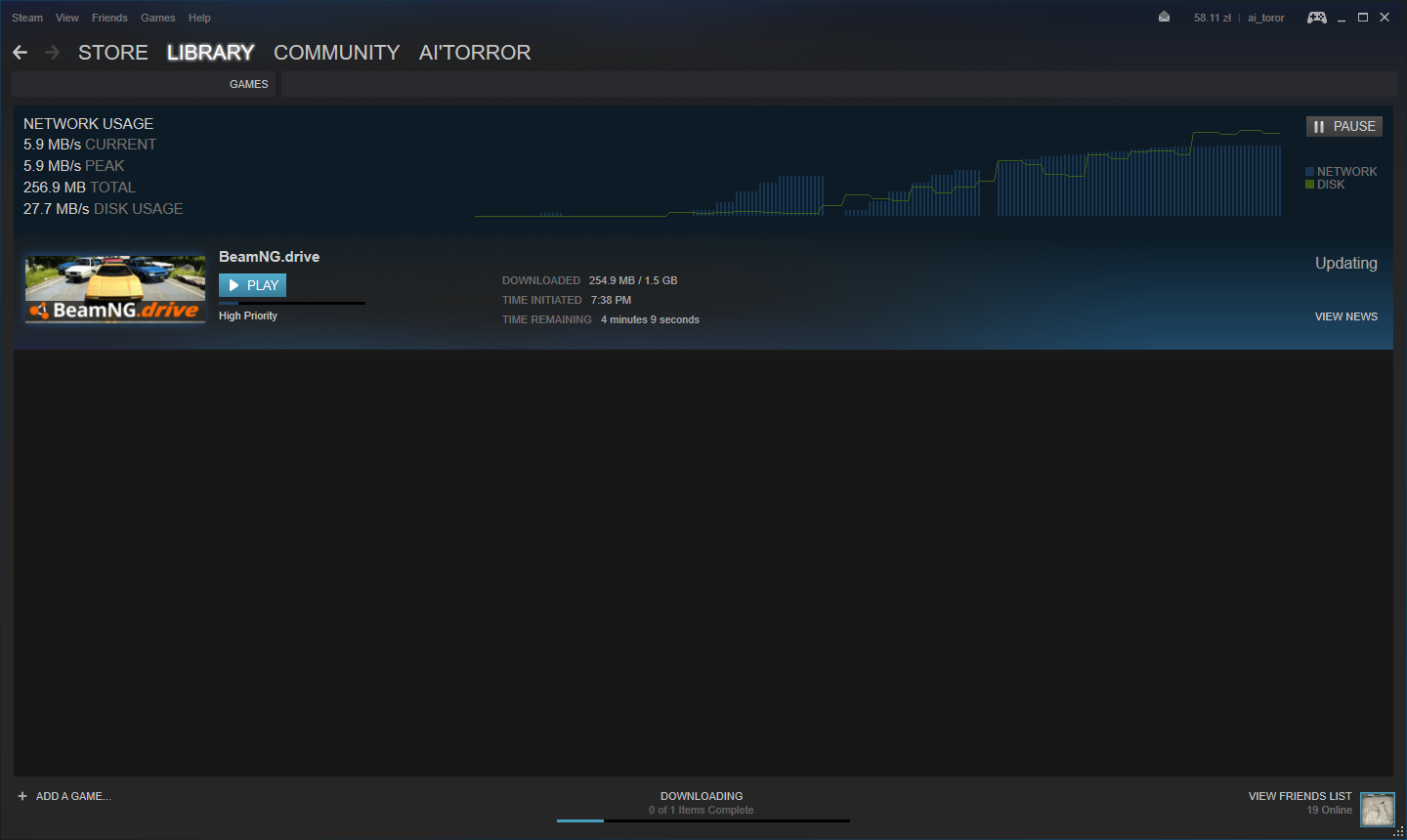Open the View menu
This screenshot has width=1407, height=840.
[x=67, y=18]
